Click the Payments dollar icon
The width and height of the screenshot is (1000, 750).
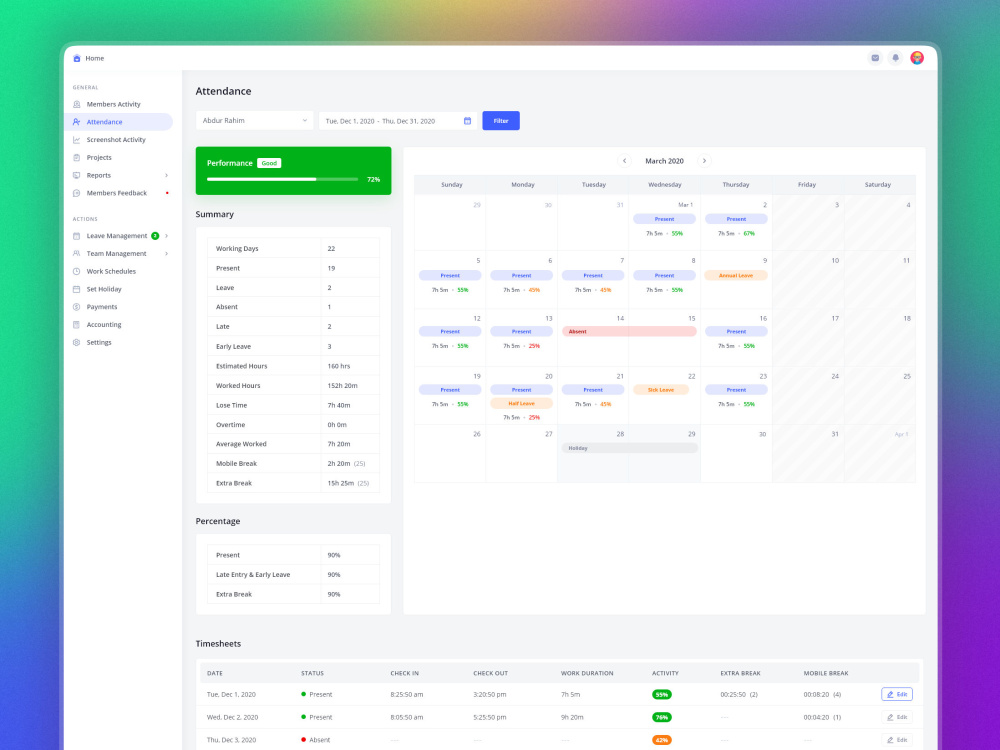[x=77, y=307]
